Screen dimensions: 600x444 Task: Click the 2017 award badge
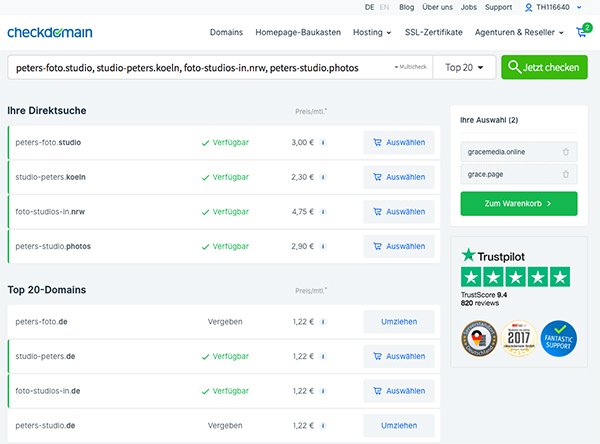tap(519, 338)
